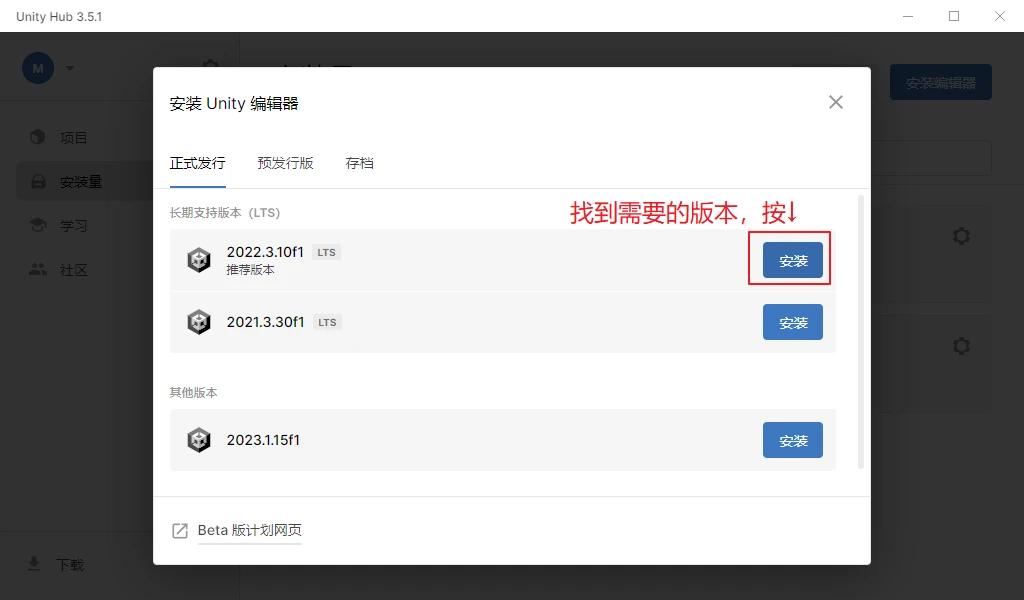
Task: Open 社区 in Hub sidebar
Action: [x=73, y=270]
